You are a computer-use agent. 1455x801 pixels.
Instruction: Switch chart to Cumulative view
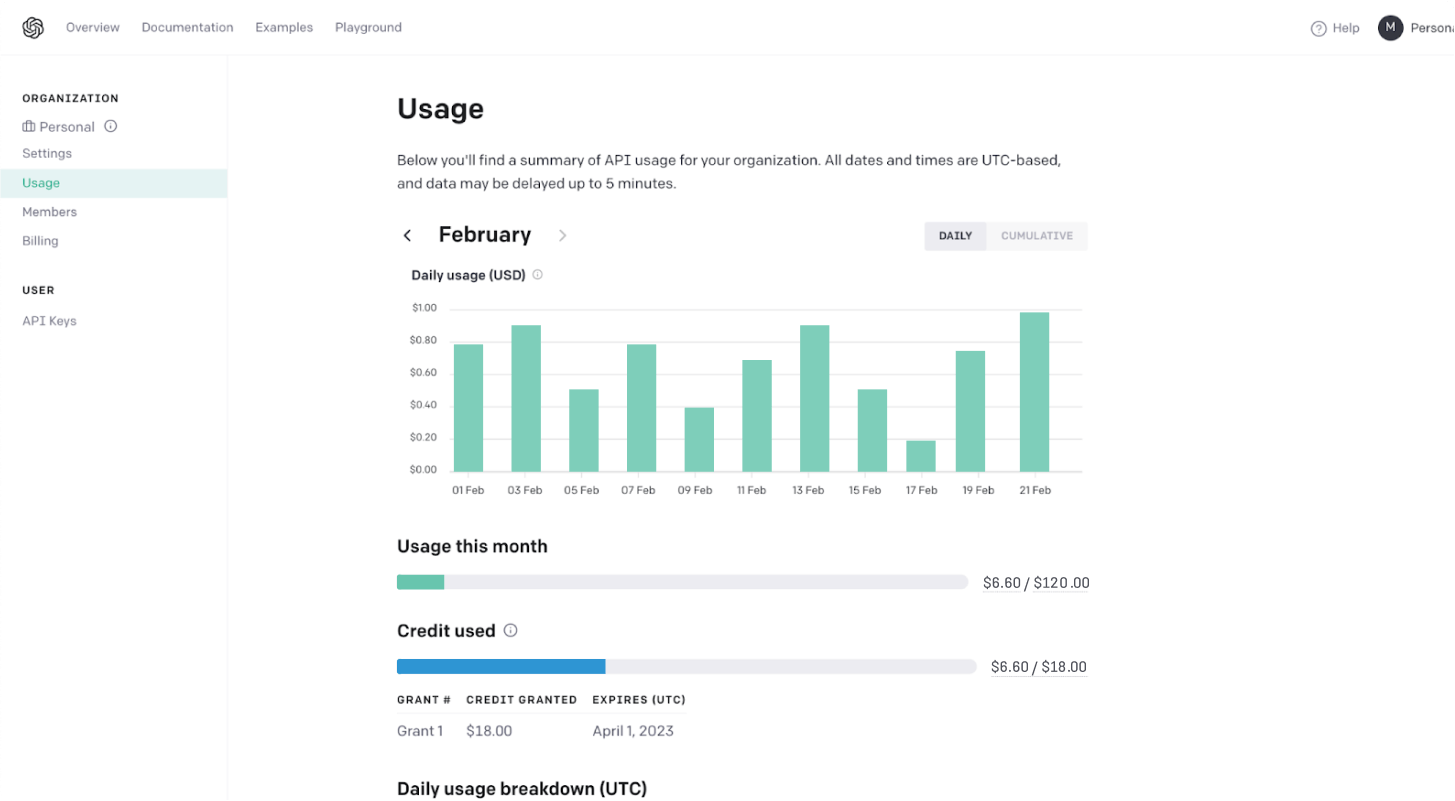(x=1036, y=236)
